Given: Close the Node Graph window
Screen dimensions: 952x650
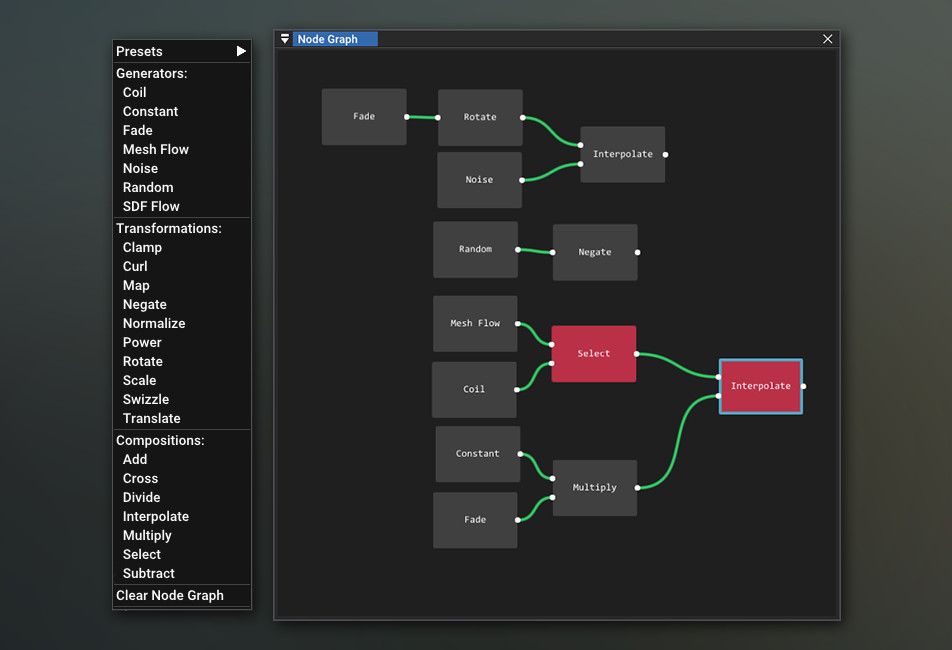Looking at the screenshot, I should pyautogui.click(x=827, y=39).
